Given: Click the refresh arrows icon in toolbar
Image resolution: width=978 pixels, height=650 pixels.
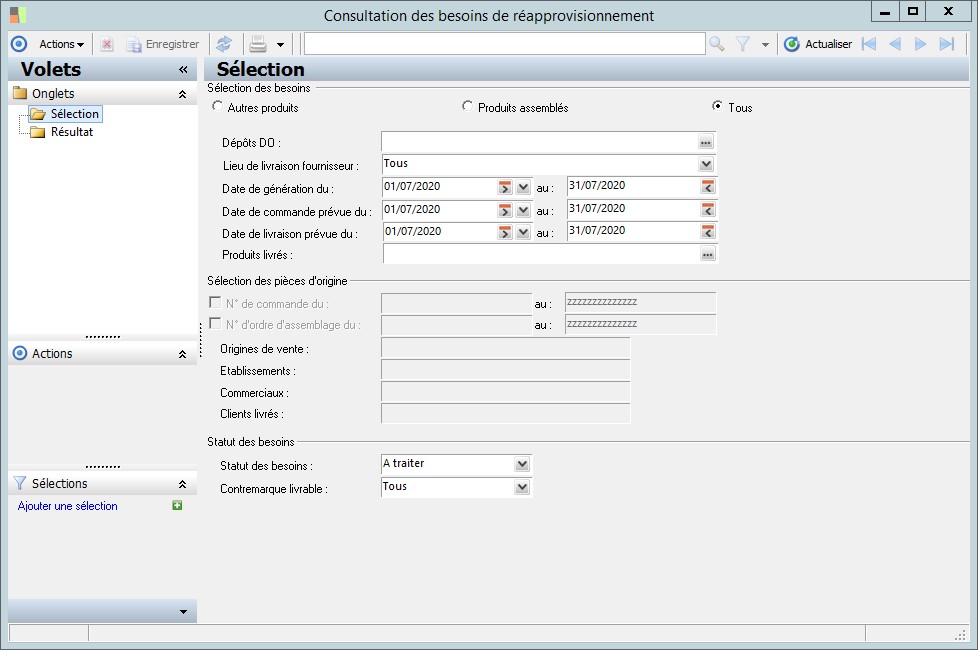Looking at the screenshot, I should click(224, 44).
